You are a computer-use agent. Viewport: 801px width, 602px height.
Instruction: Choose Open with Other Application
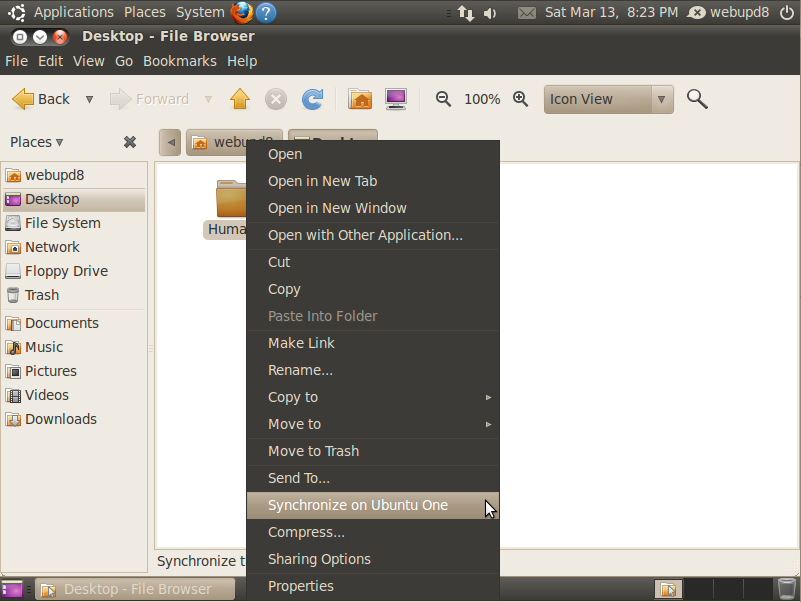(x=373, y=236)
